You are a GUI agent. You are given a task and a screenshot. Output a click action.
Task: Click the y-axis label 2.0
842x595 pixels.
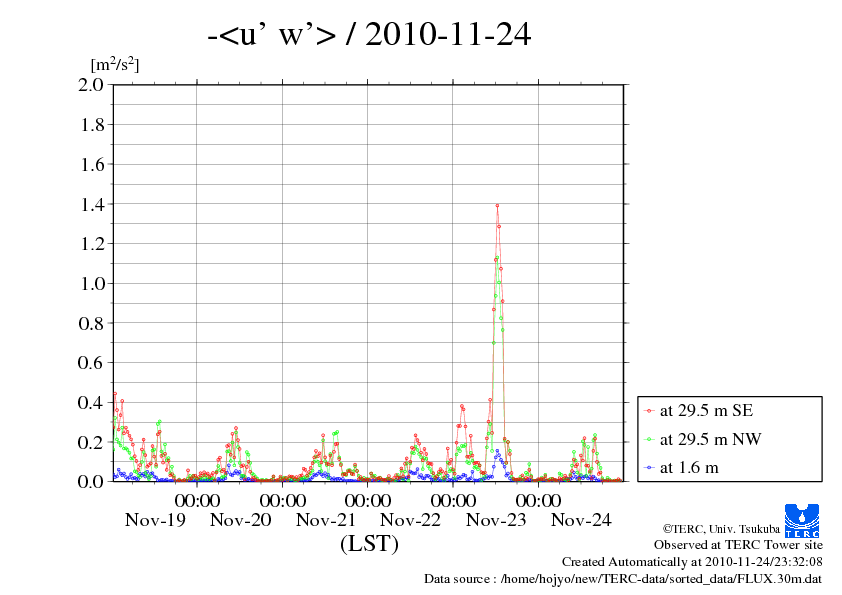click(x=91, y=85)
